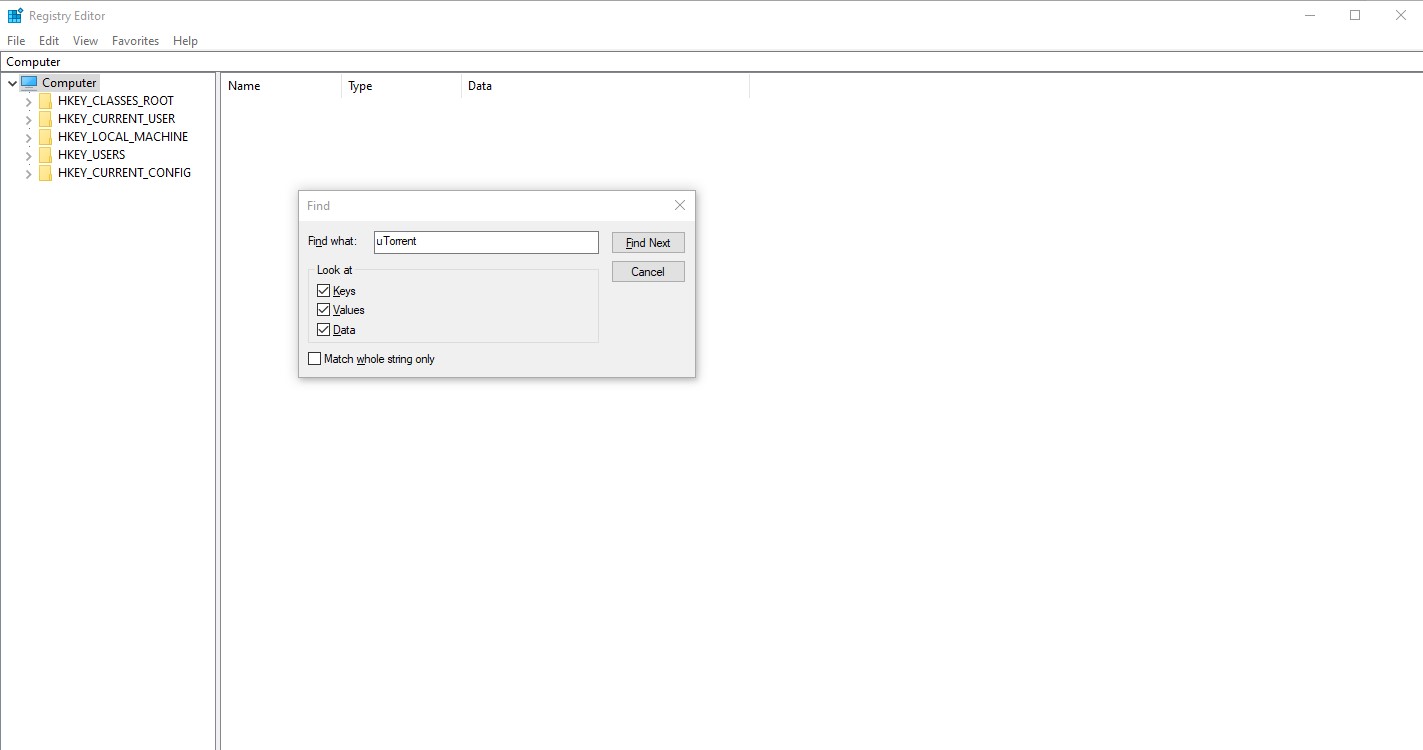
Task: Expand the HKEY_LOCAL_MACHINE node
Action: click(x=28, y=137)
